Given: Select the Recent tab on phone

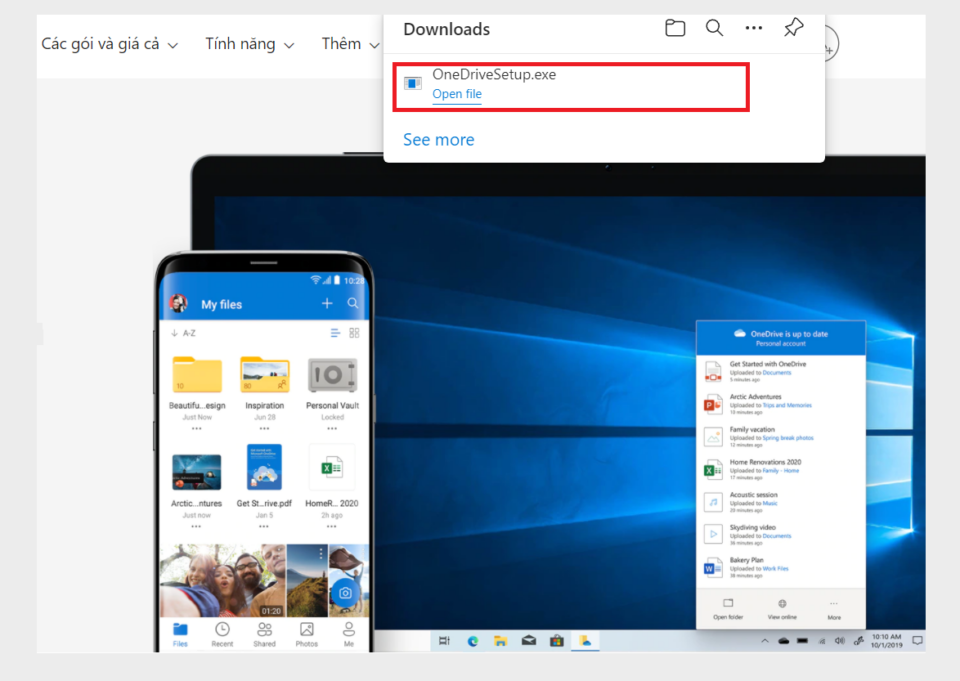Looking at the screenshot, I should click(x=222, y=634).
